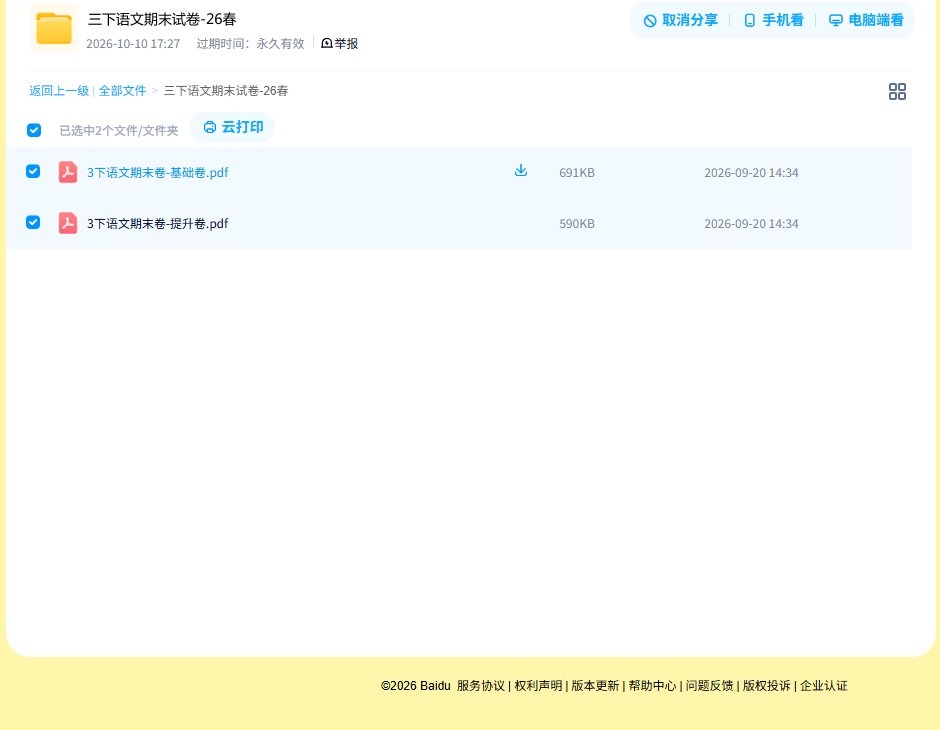Open 权利声明 footer link
Screen dimensions: 940x730
click(538, 686)
